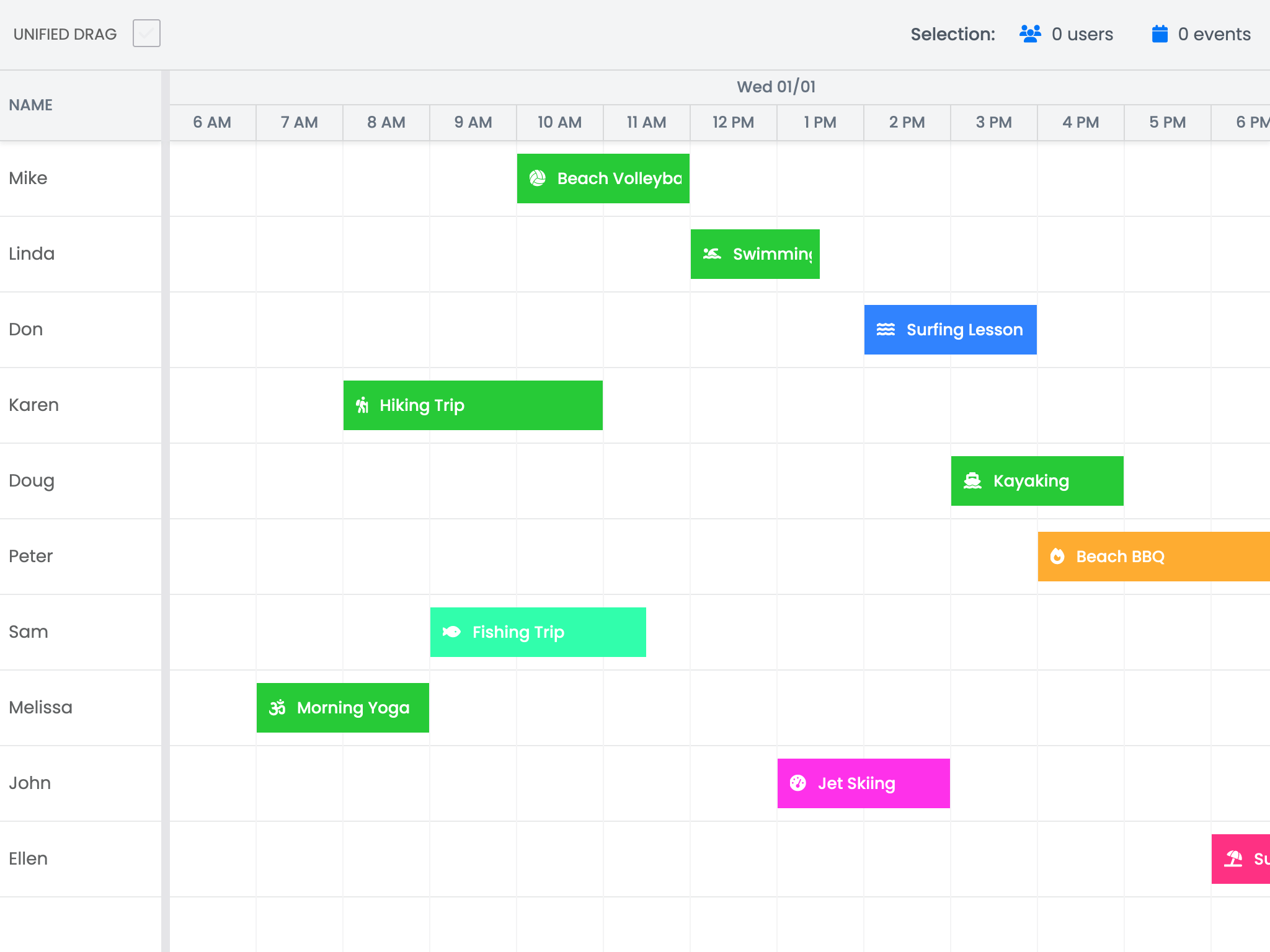Click the fish icon on Fishing Trip
The width and height of the screenshot is (1270, 952).
[x=451, y=632]
